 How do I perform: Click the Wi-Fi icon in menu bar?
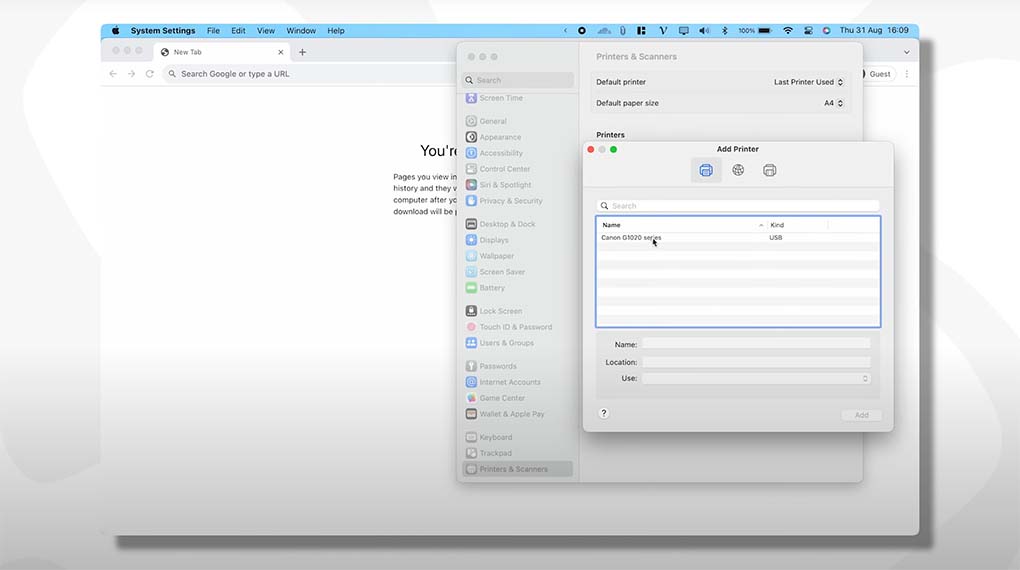point(788,31)
